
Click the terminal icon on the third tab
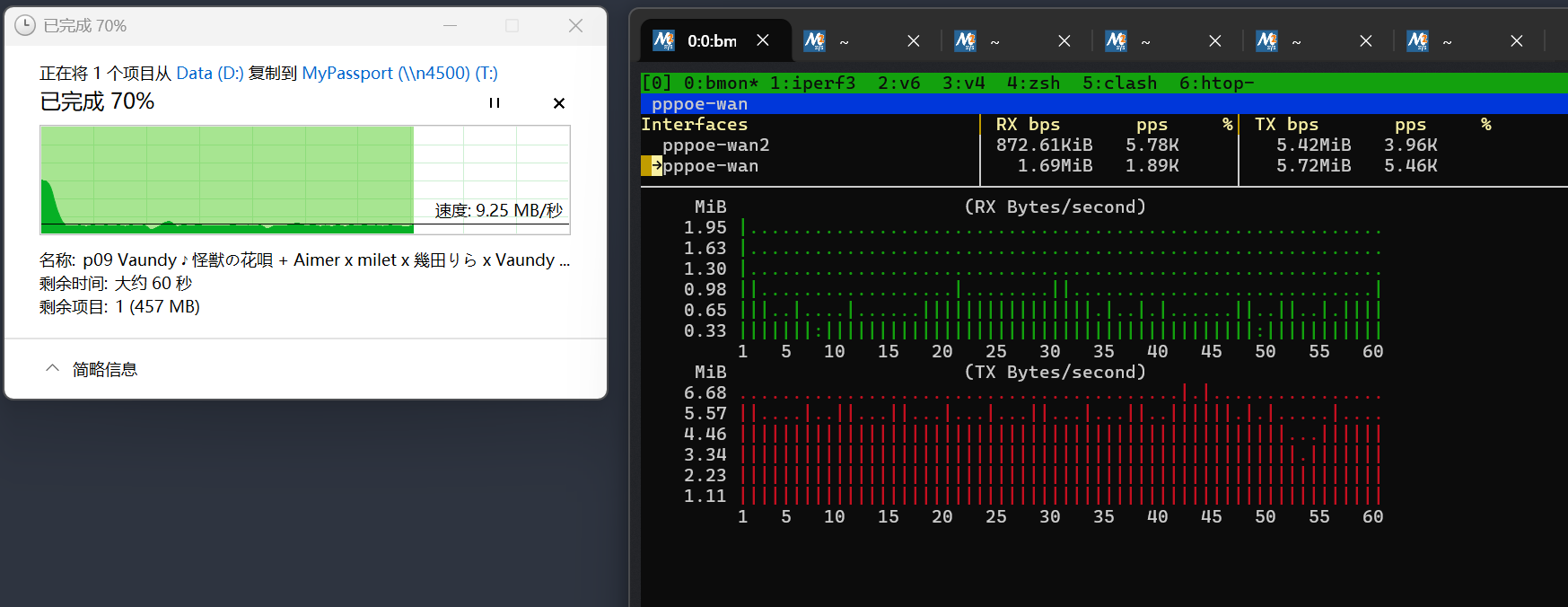tap(965, 40)
